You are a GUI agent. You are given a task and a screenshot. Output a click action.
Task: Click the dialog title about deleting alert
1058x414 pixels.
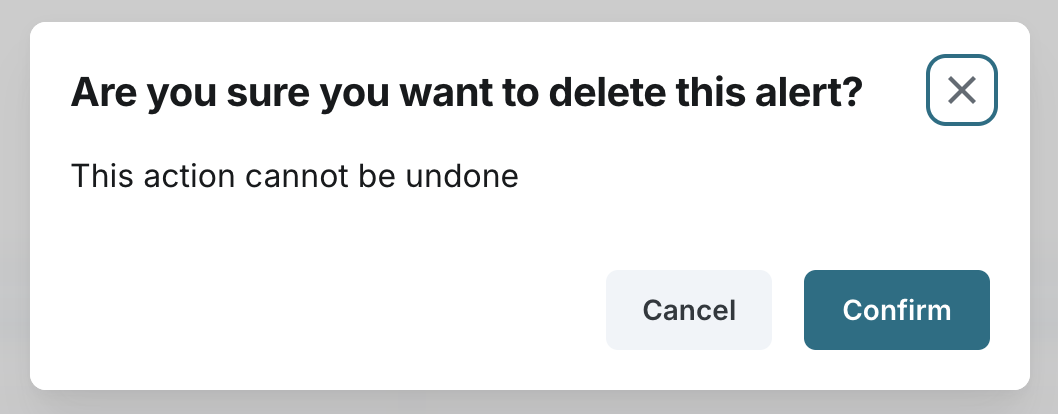(x=466, y=93)
